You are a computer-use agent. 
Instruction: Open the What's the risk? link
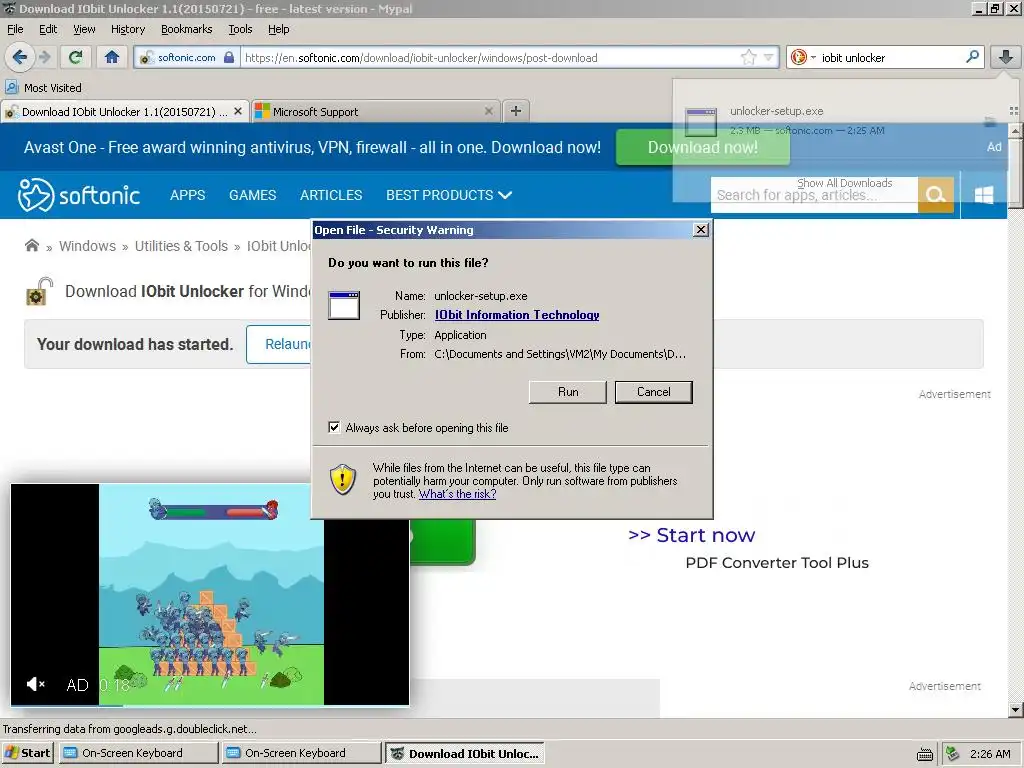[457, 494]
